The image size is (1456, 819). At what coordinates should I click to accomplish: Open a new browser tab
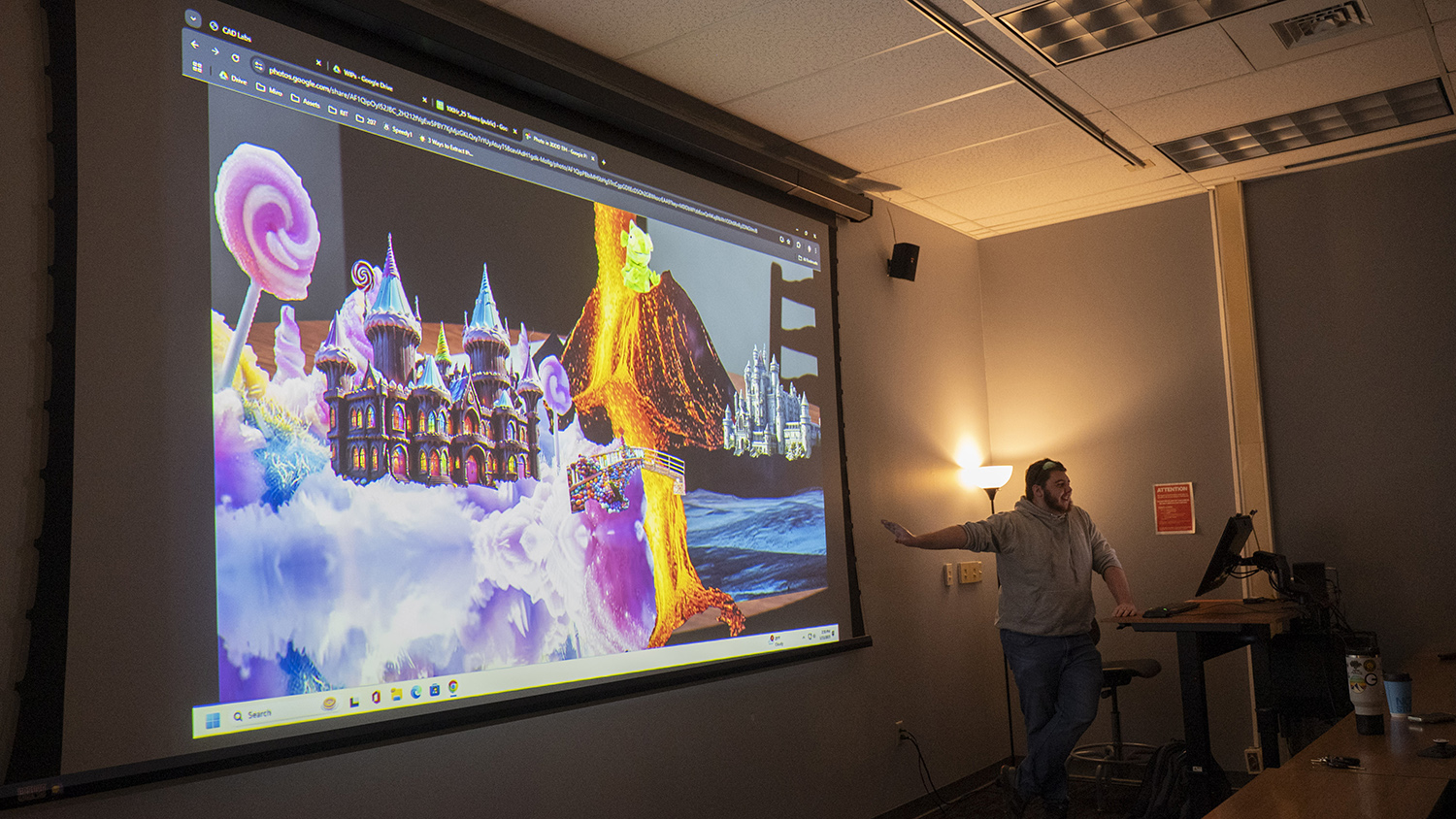pos(604,162)
